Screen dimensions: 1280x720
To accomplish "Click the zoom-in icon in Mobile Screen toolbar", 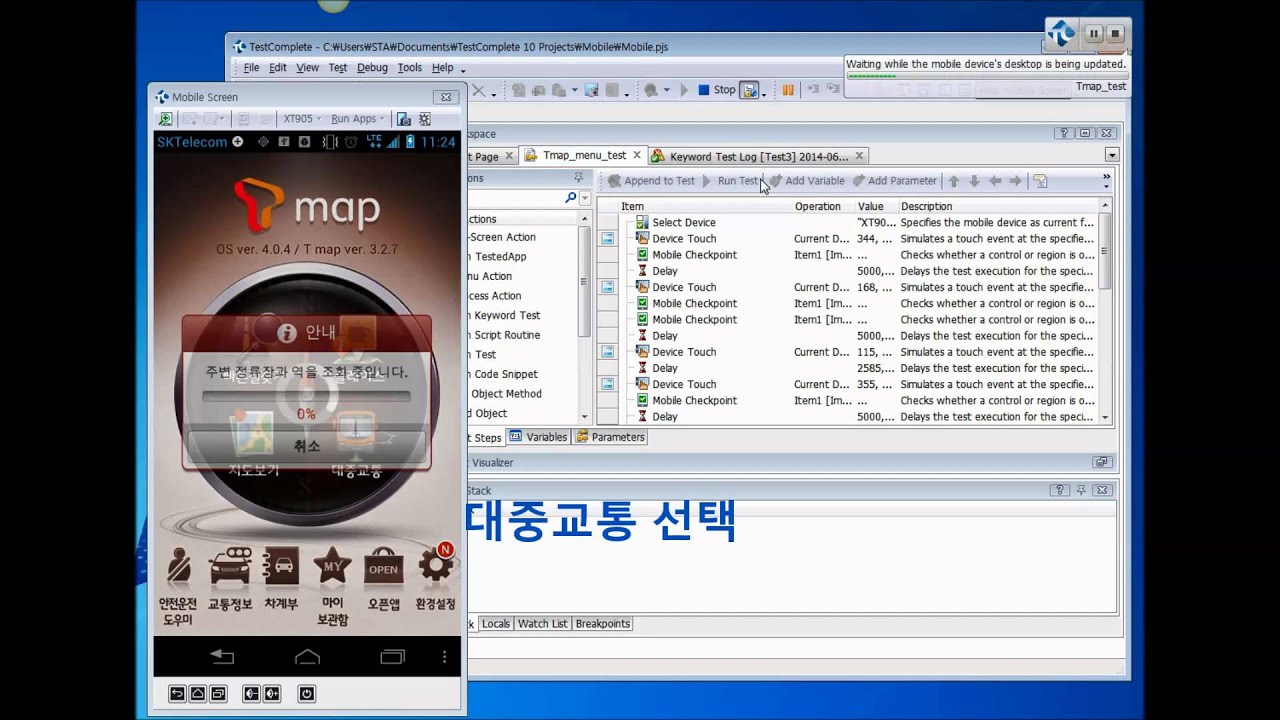I will pyautogui.click(x=166, y=118).
